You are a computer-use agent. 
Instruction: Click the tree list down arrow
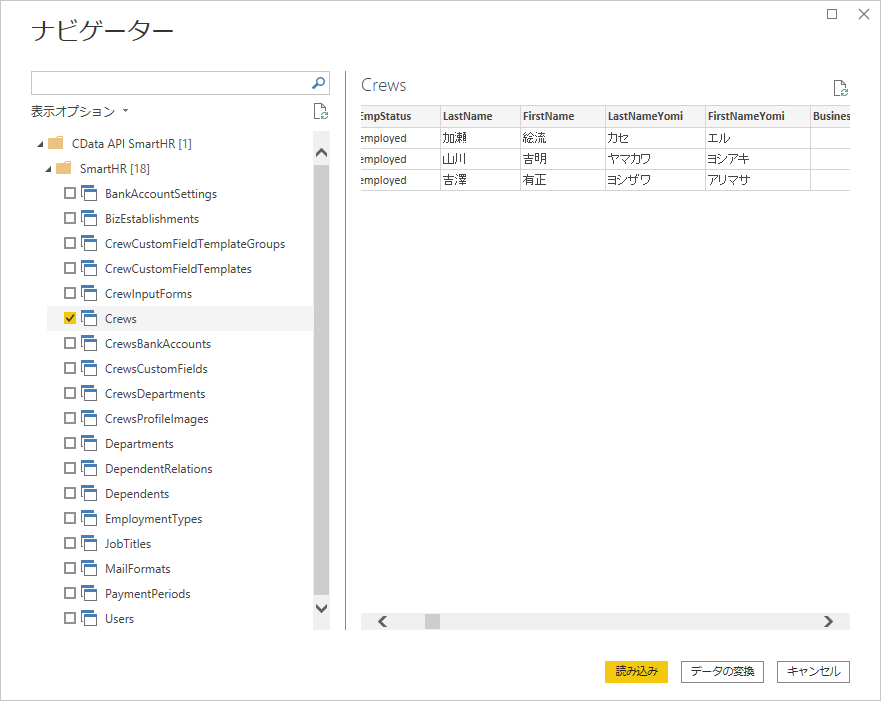tap(321, 608)
